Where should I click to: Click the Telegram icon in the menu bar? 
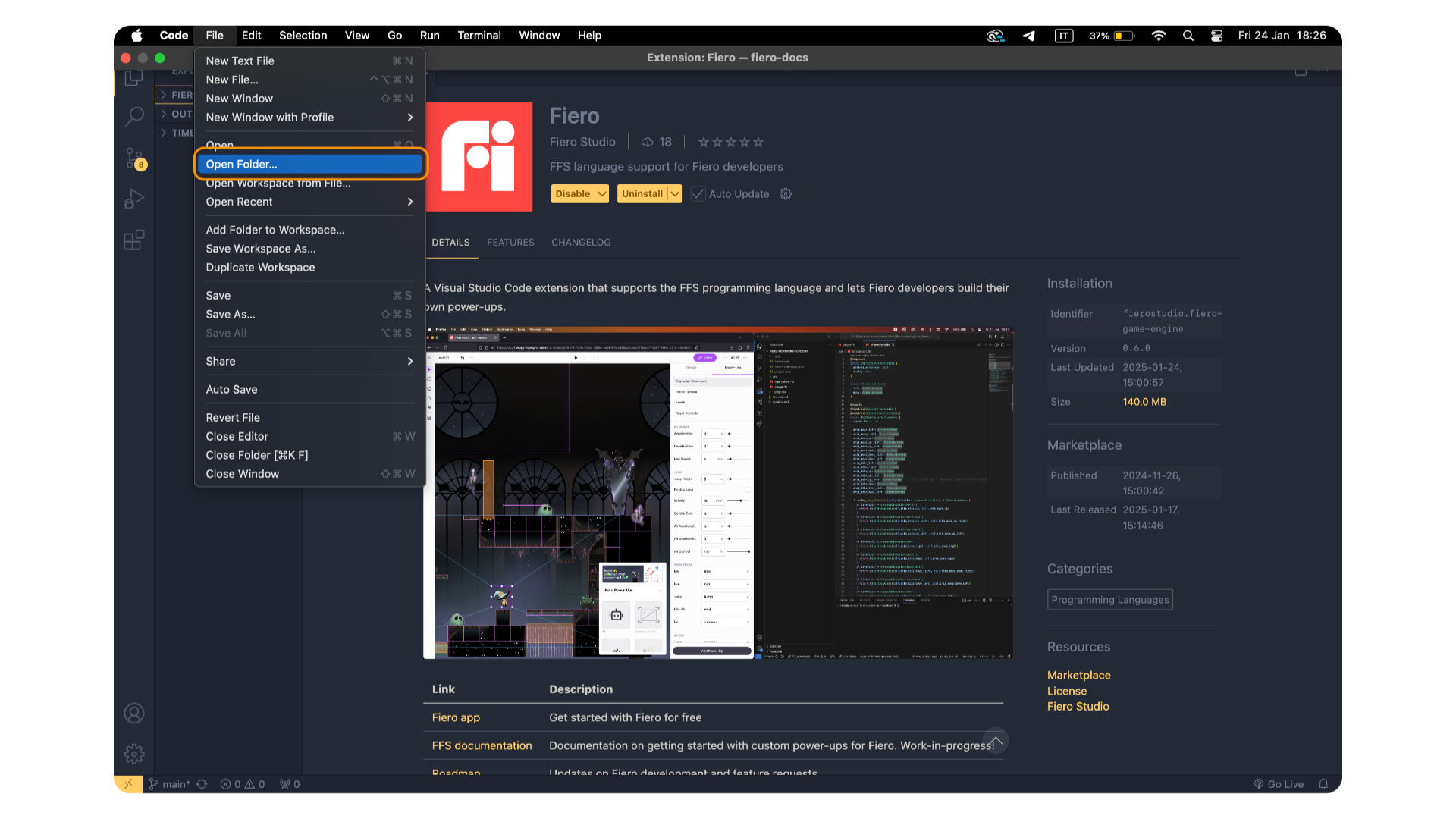[x=1029, y=36]
